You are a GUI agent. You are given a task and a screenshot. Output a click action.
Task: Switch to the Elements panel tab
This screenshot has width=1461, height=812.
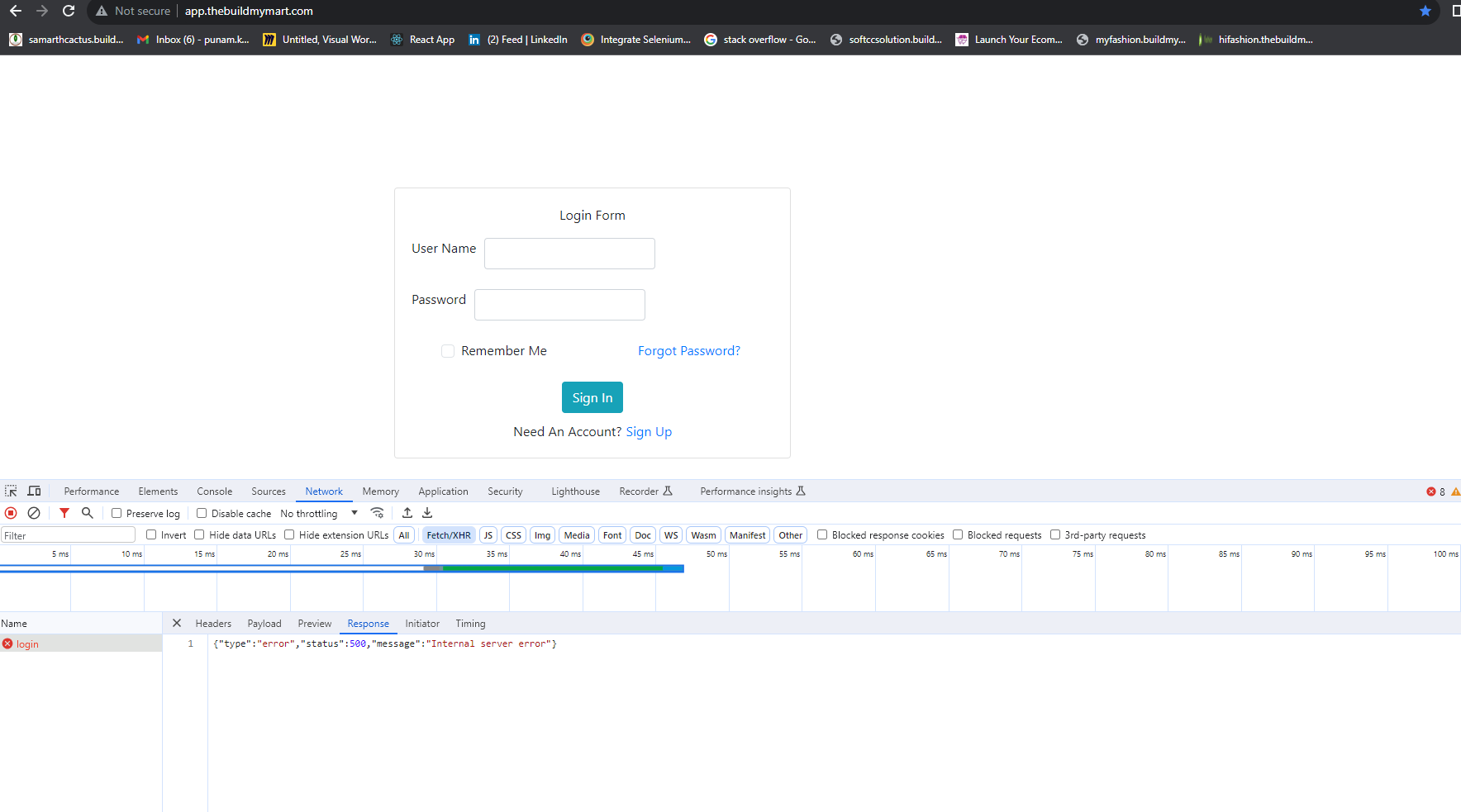click(158, 491)
